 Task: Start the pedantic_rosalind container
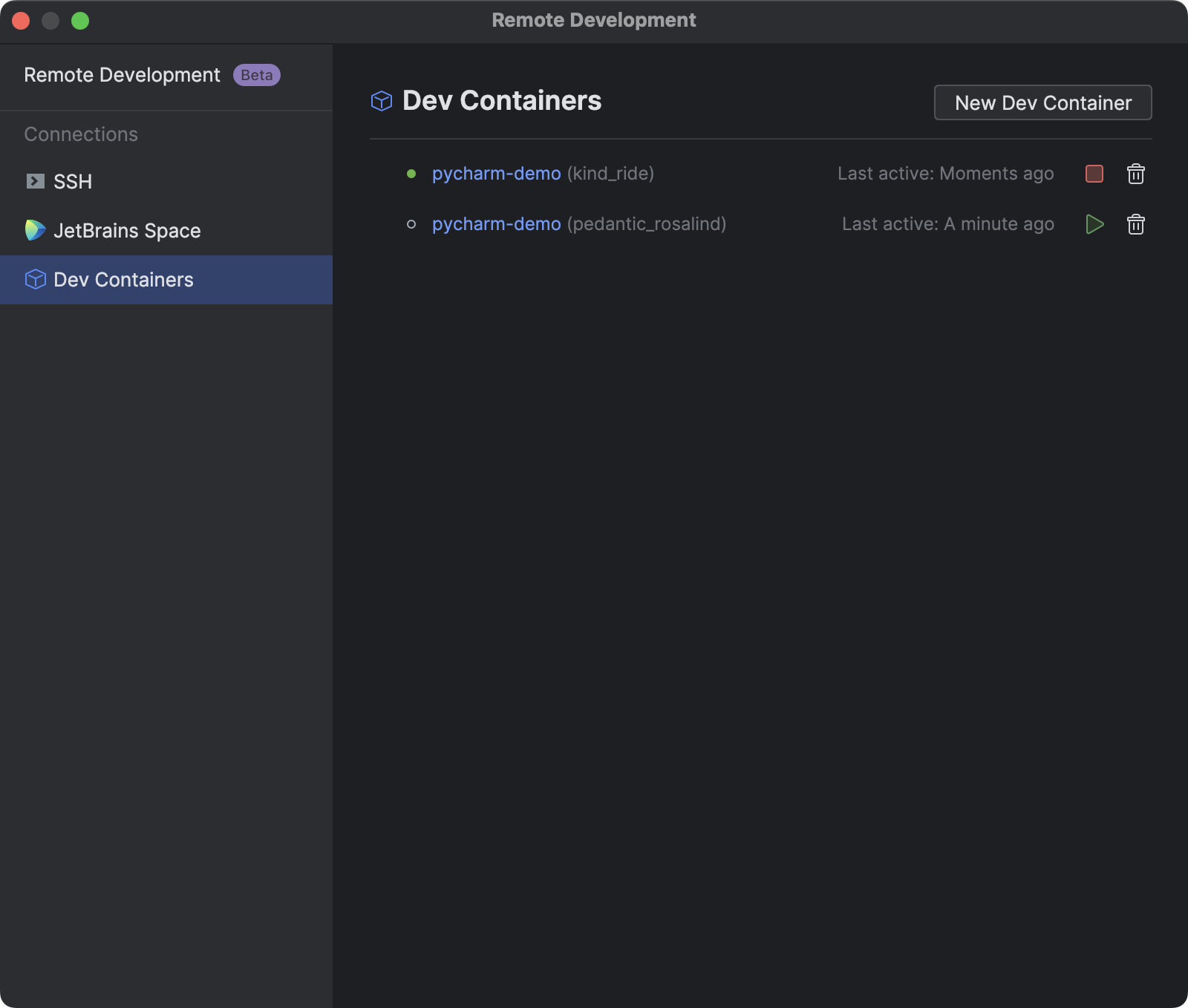1094,224
